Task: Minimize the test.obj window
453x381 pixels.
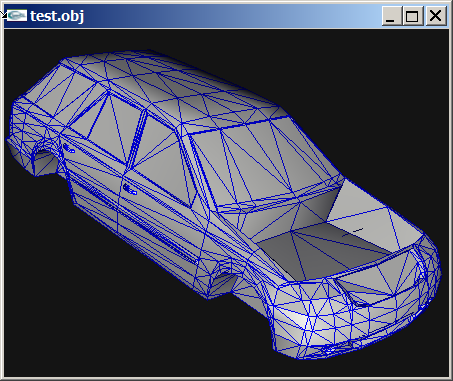Action: click(x=391, y=16)
